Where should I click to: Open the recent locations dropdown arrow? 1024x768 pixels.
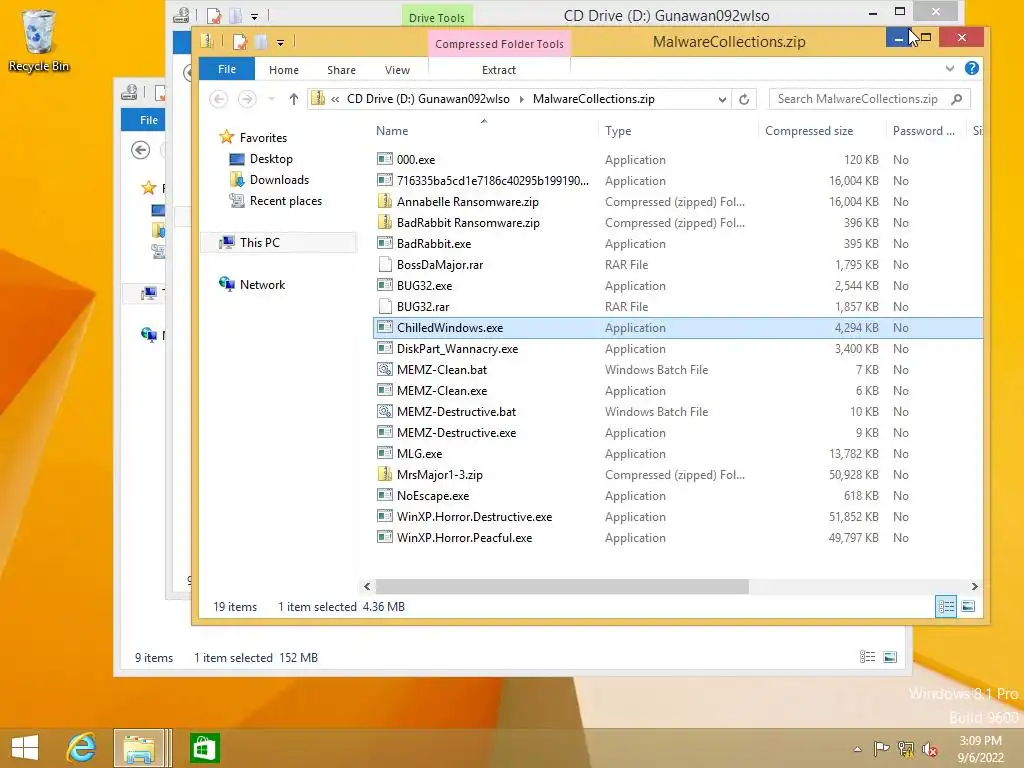click(x=271, y=99)
